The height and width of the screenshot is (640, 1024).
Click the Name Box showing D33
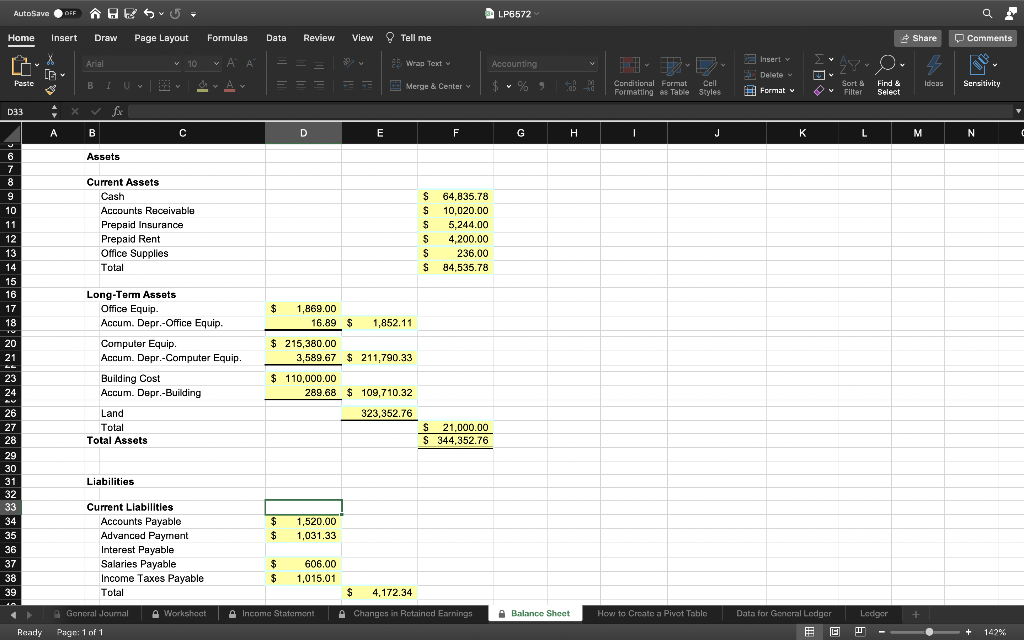(x=25, y=112)
